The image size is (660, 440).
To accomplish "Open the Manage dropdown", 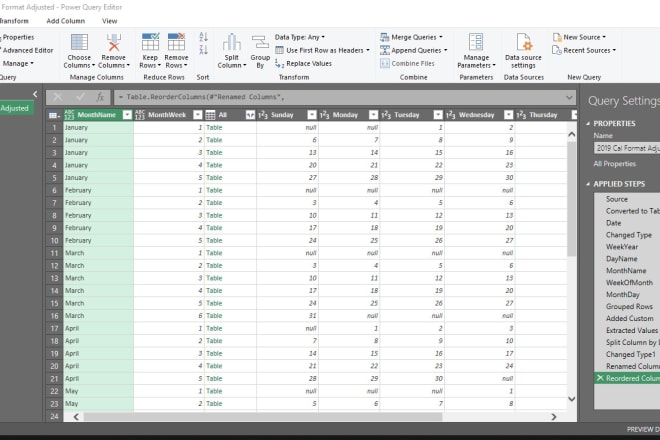I will pos(18,64).
